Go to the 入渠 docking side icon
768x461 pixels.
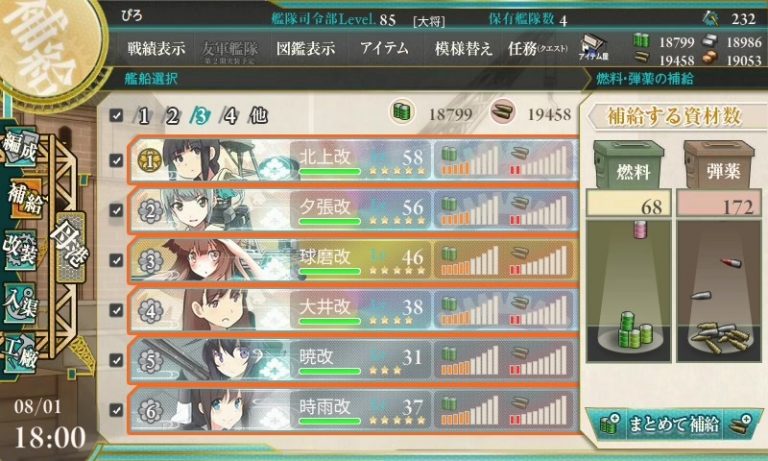[21, 303]
